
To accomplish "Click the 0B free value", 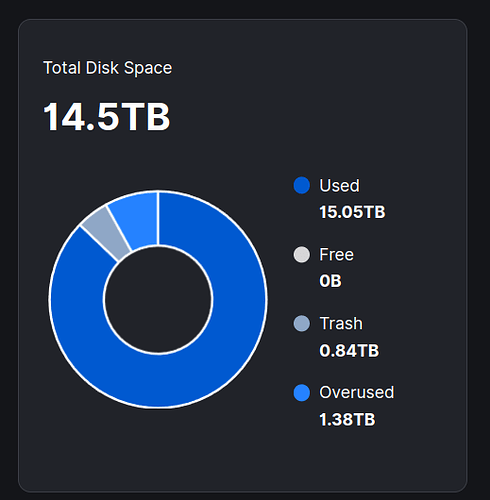I will click(330, 281).
